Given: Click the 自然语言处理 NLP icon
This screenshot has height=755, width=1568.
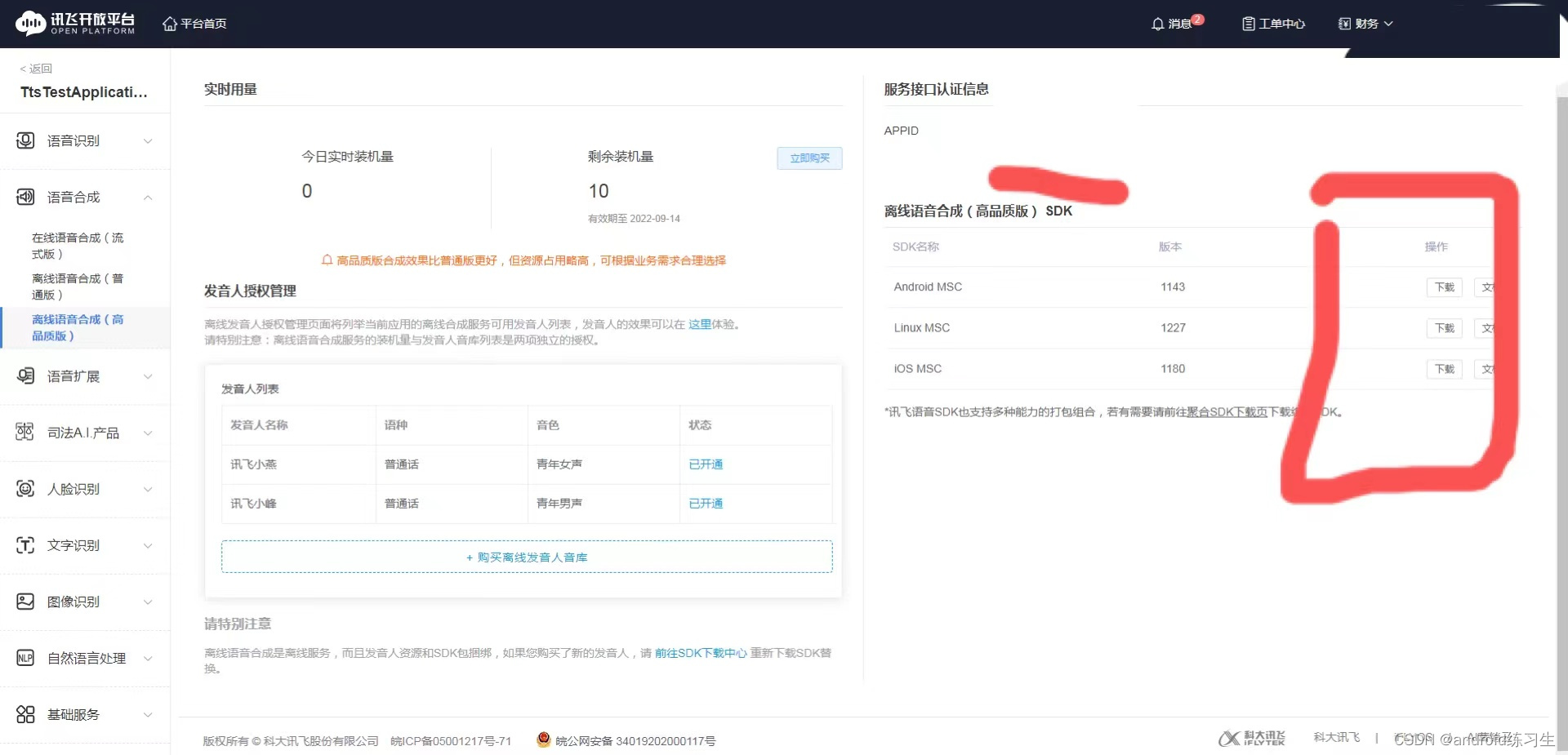Looking at the screenshot, I should (x=25, y=658).
